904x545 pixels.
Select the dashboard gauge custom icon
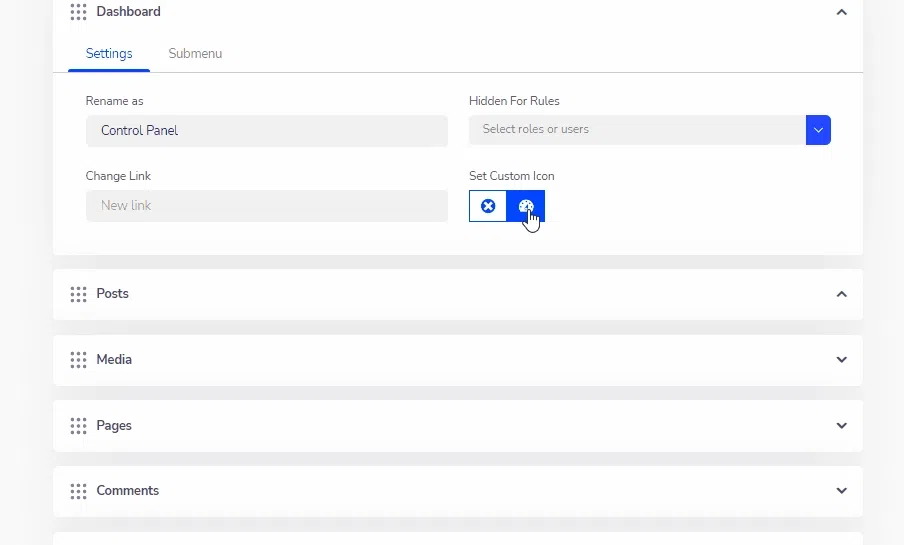526,206
